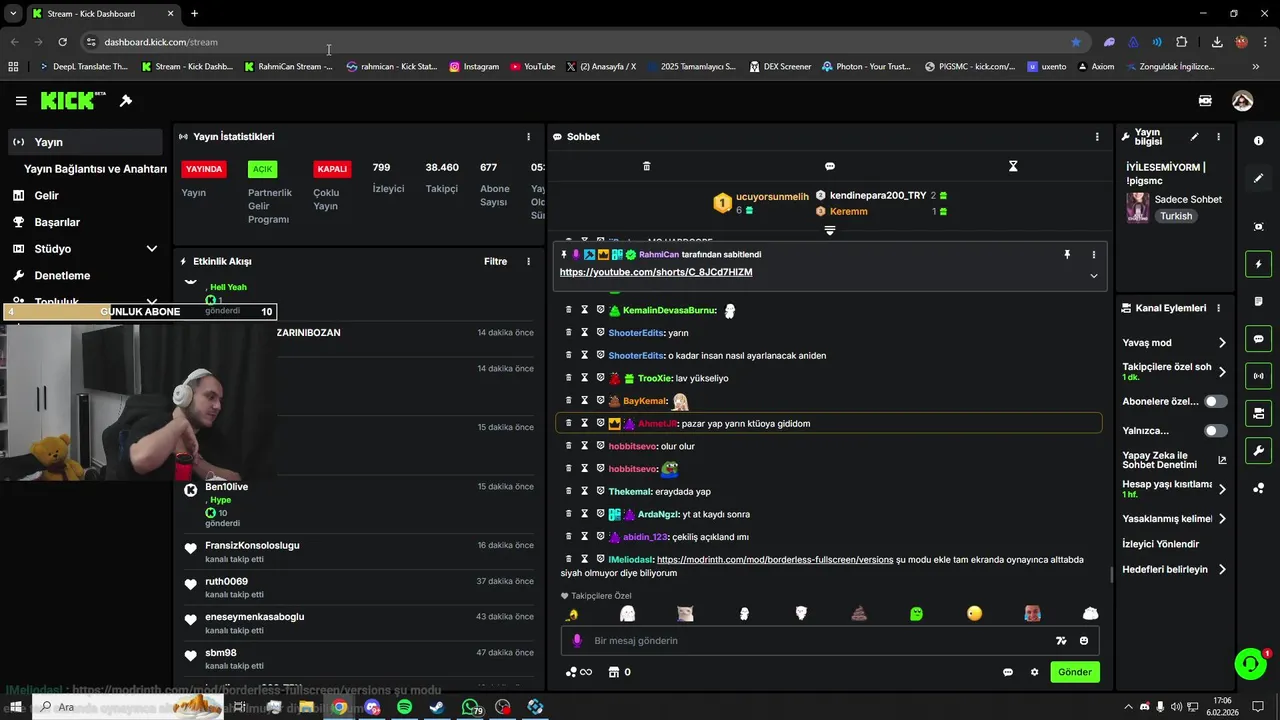1280x720 pixels.
Task: Open Spotify from the Windows taskbar
Action: point(404,707)
